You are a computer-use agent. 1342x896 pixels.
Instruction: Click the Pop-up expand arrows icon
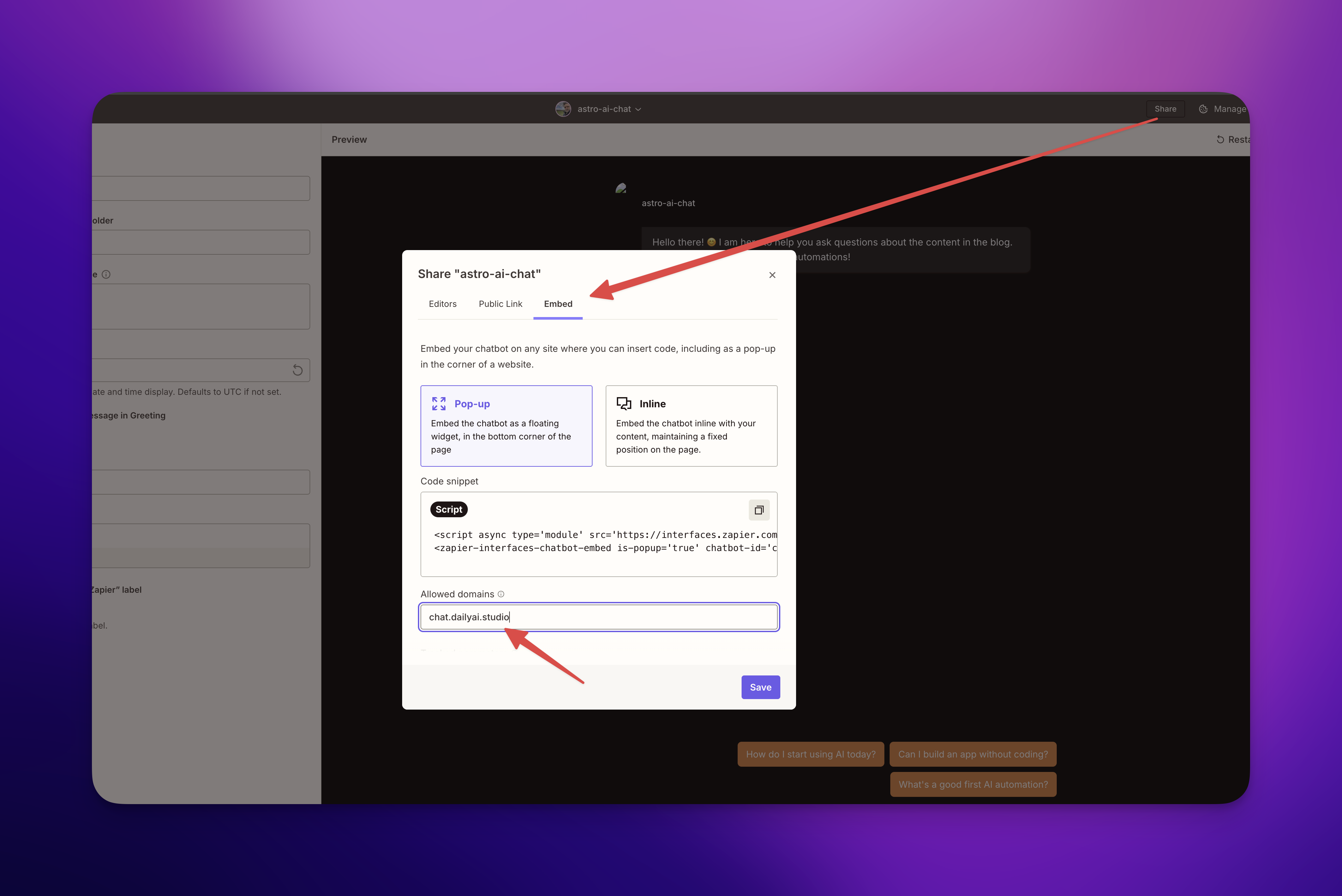pos(439,403)
